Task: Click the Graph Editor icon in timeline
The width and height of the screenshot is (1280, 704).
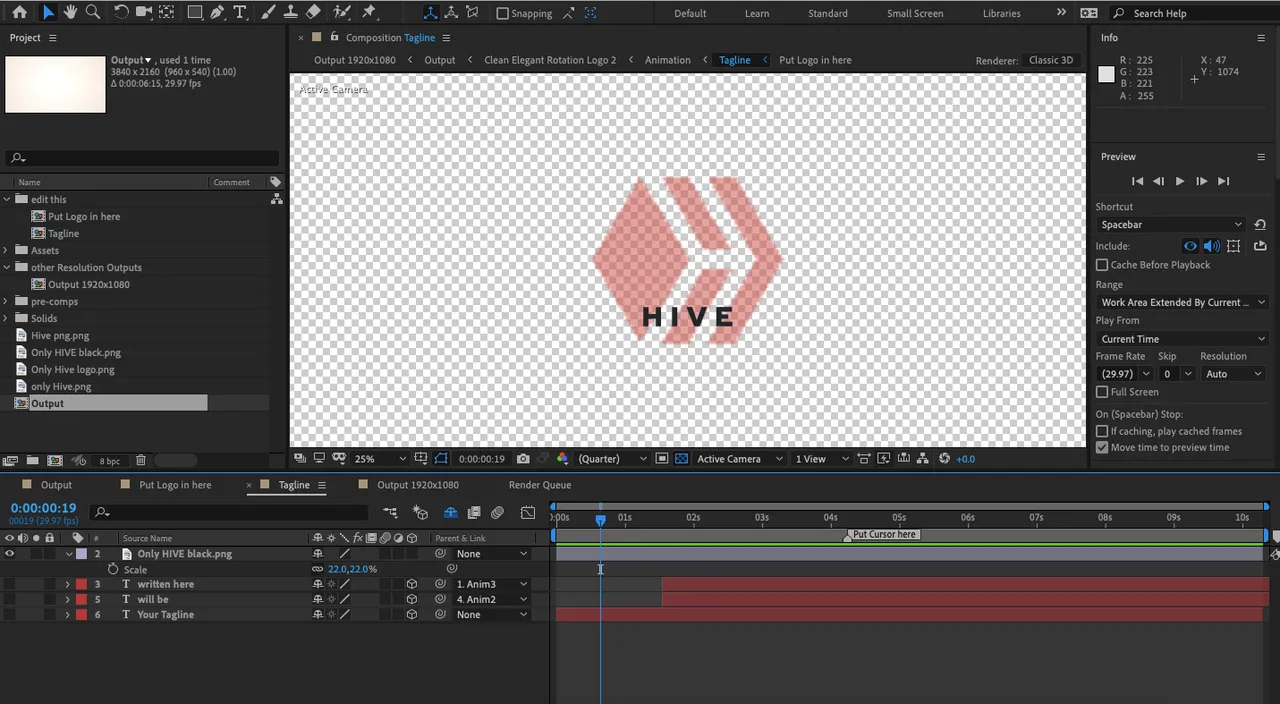Action: point(528,513)
